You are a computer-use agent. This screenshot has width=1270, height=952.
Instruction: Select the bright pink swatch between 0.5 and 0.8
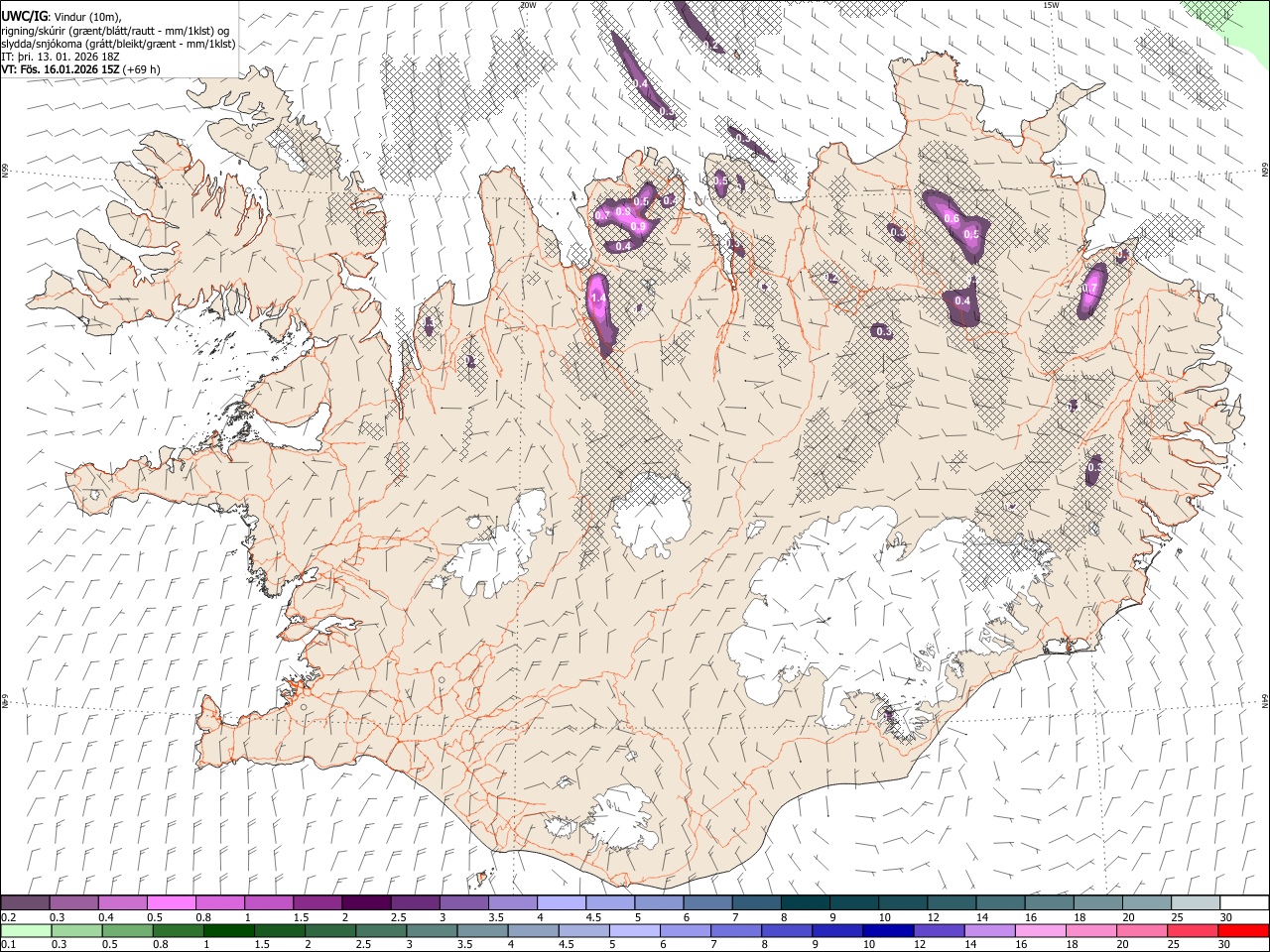[172, 902]
